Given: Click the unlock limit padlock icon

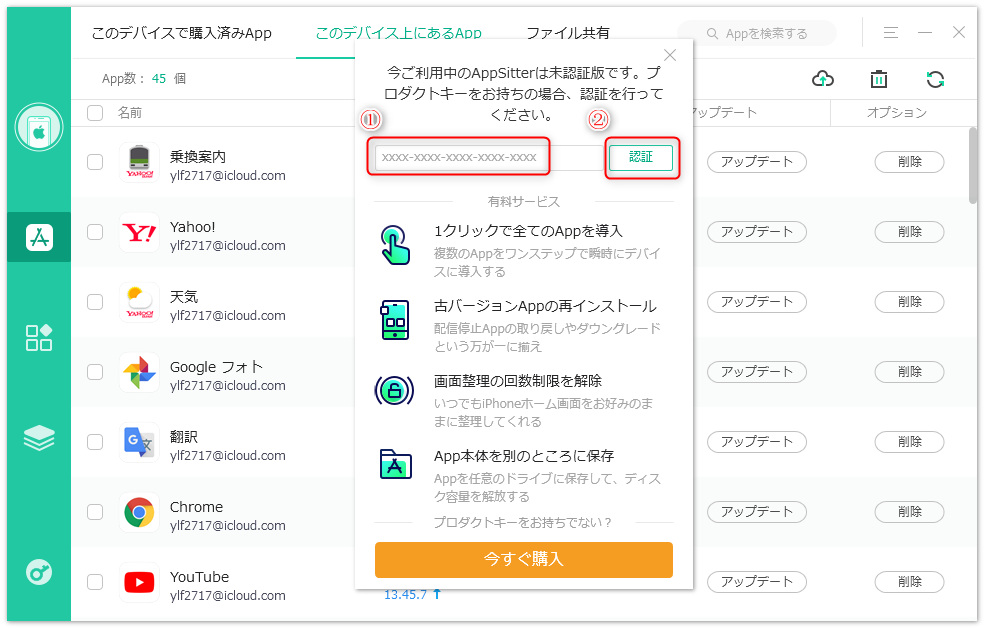Looking at the screenshot, I should point(394,391).
